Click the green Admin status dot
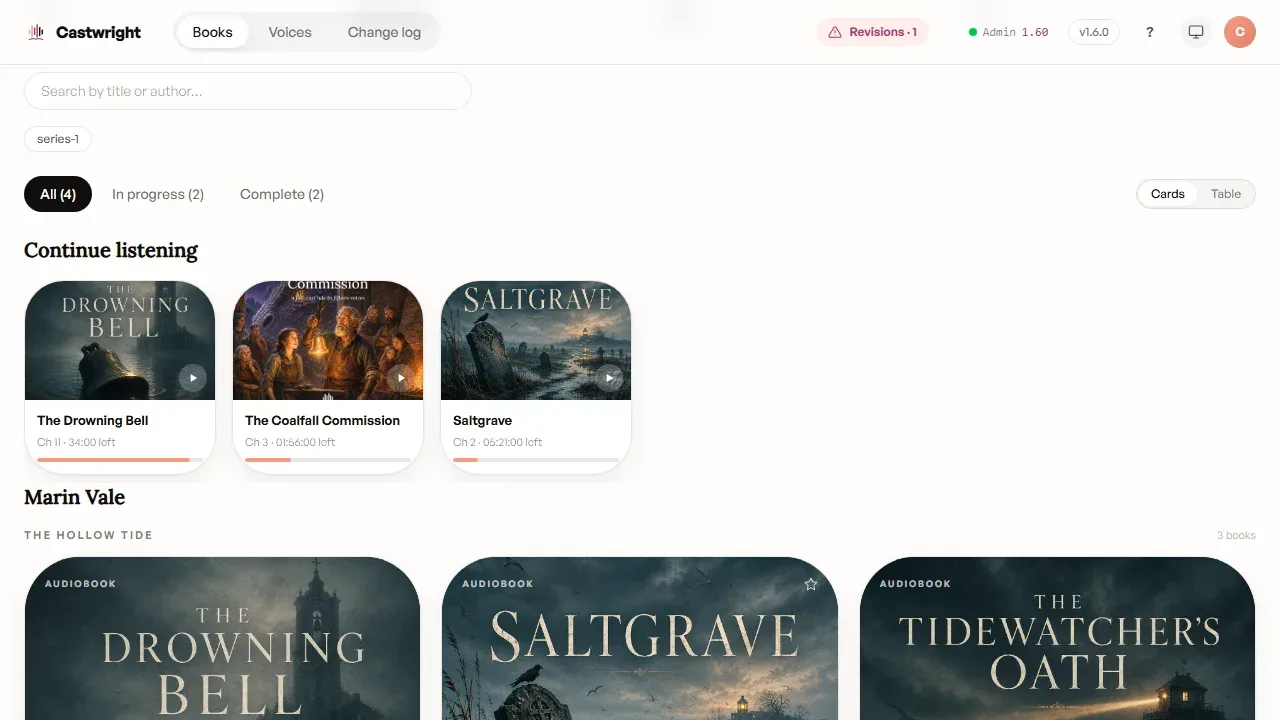Image resolution: width=1280 pixels, height=720 pixels. tap(973, 32)
